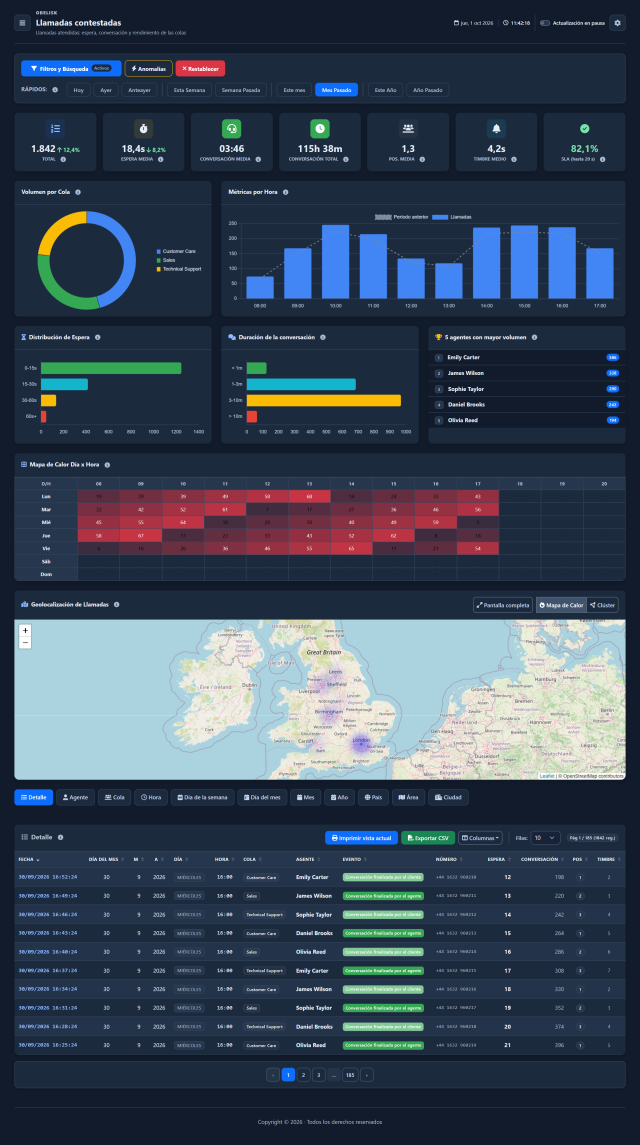Sort table by ESPERA column
640x1145 pixels.
[498, 859]
